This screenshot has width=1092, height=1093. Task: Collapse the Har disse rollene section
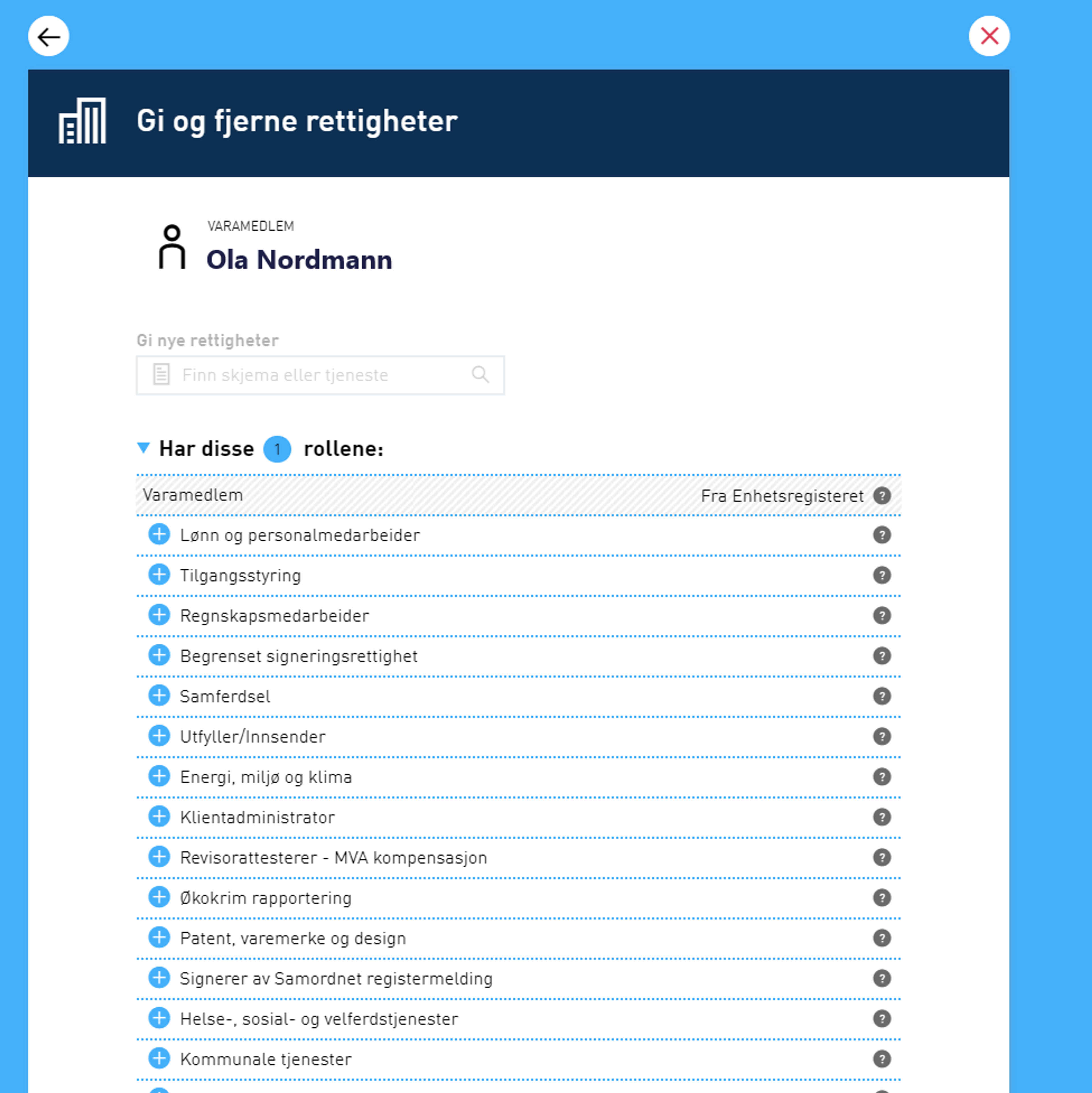tap(144, 448)
